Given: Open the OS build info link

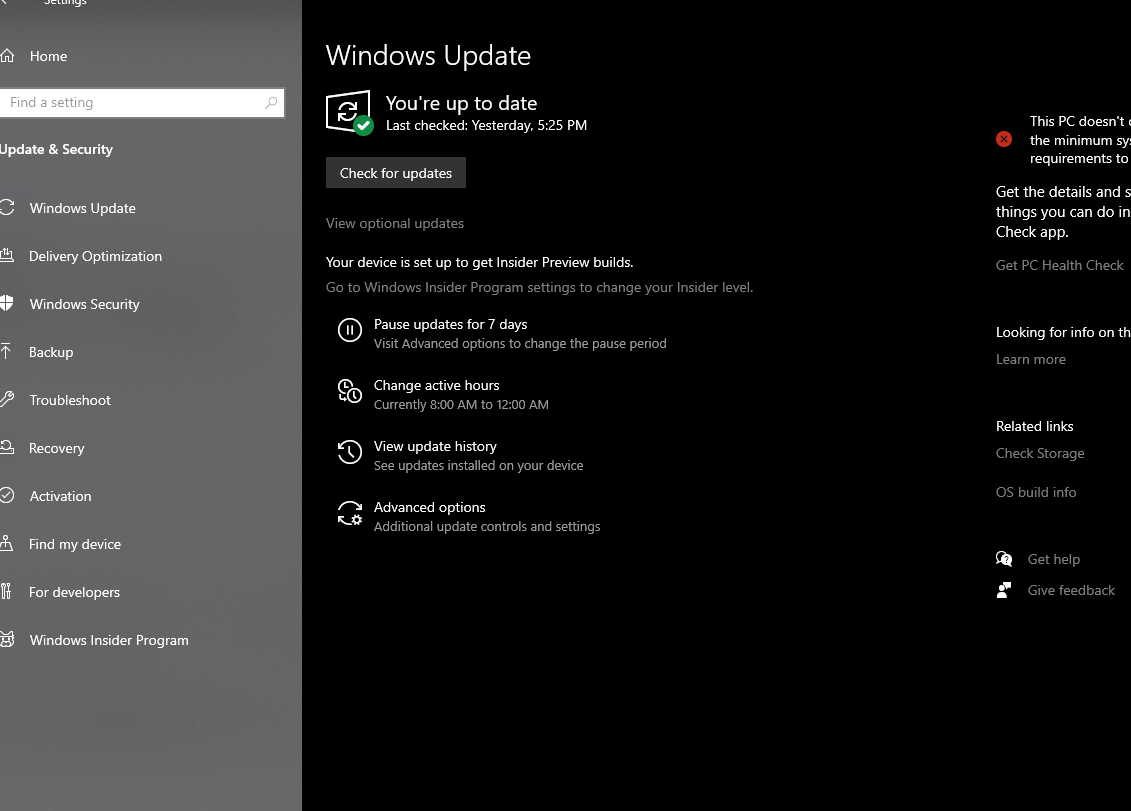Looking at the screenshot, I should 1036,492.
